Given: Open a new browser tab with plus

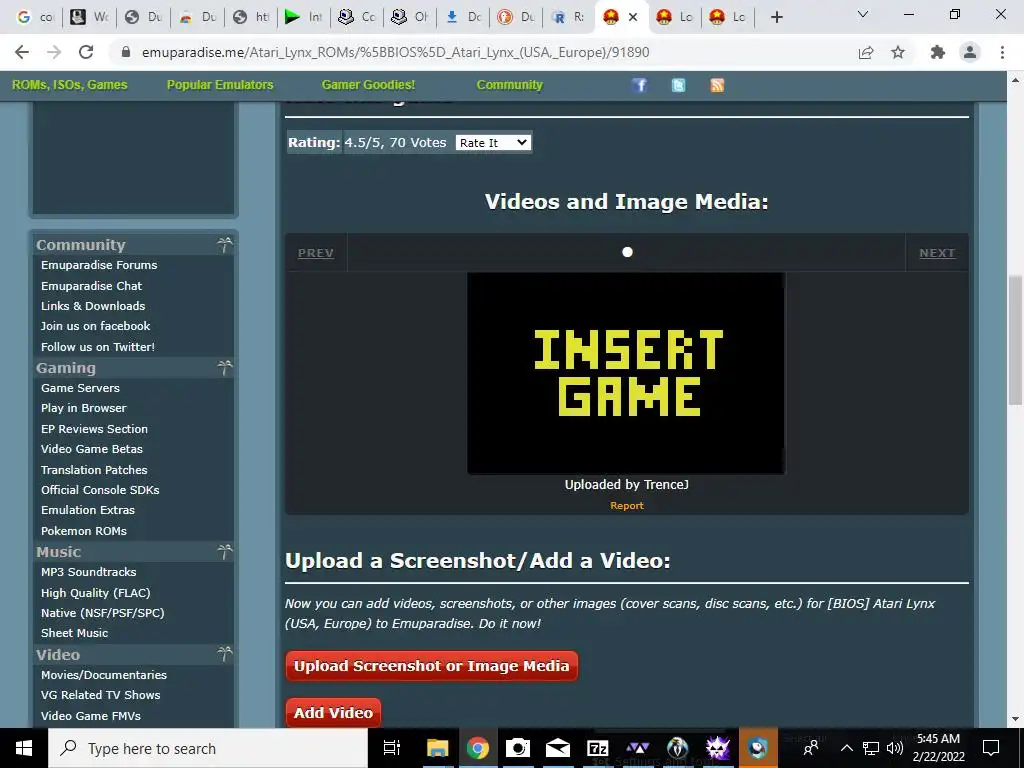Looking at the screenshot, I should pos(776,17).
